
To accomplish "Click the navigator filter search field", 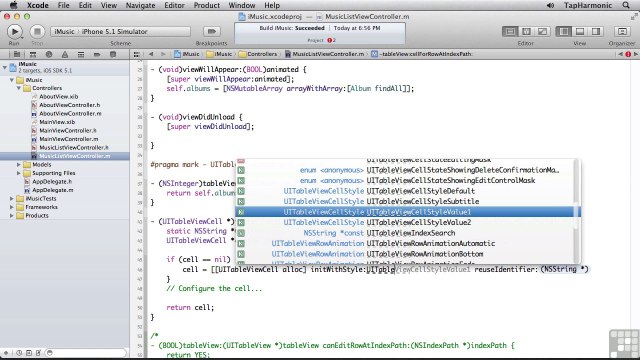I will click(86, 353).
